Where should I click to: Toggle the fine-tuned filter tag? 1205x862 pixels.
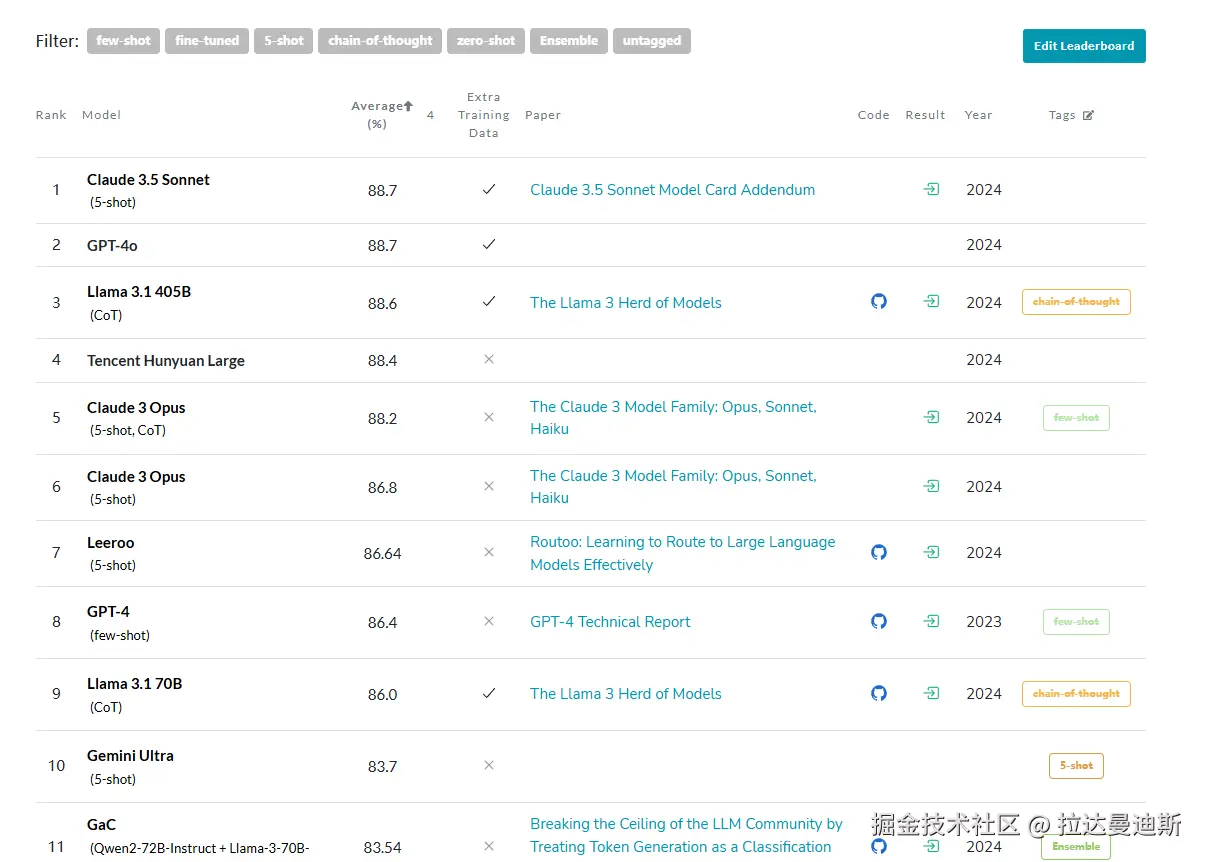tap(207, 41)
